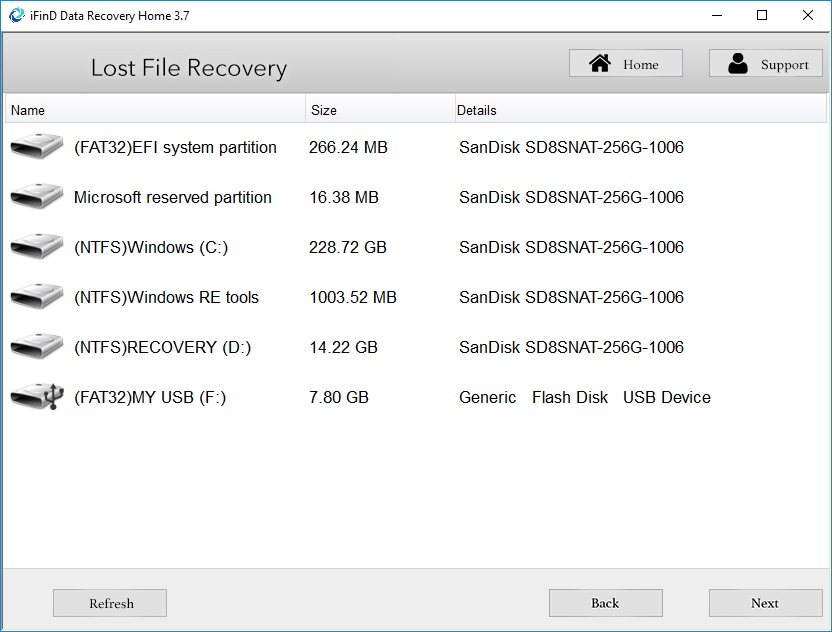Viewport: 832px width, 632px height.
Task: Close the iFinD Data Recovery window
Action: click(x=808, y=15)
